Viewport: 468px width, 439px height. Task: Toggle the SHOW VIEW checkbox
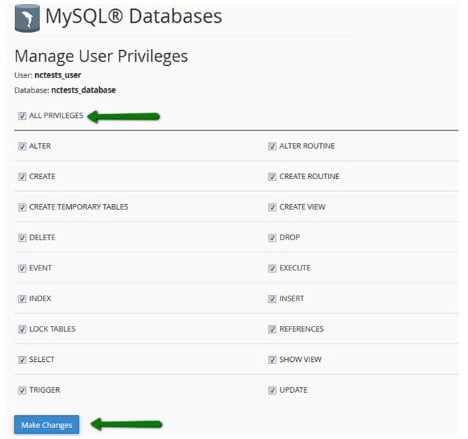[x=272, y=359]
